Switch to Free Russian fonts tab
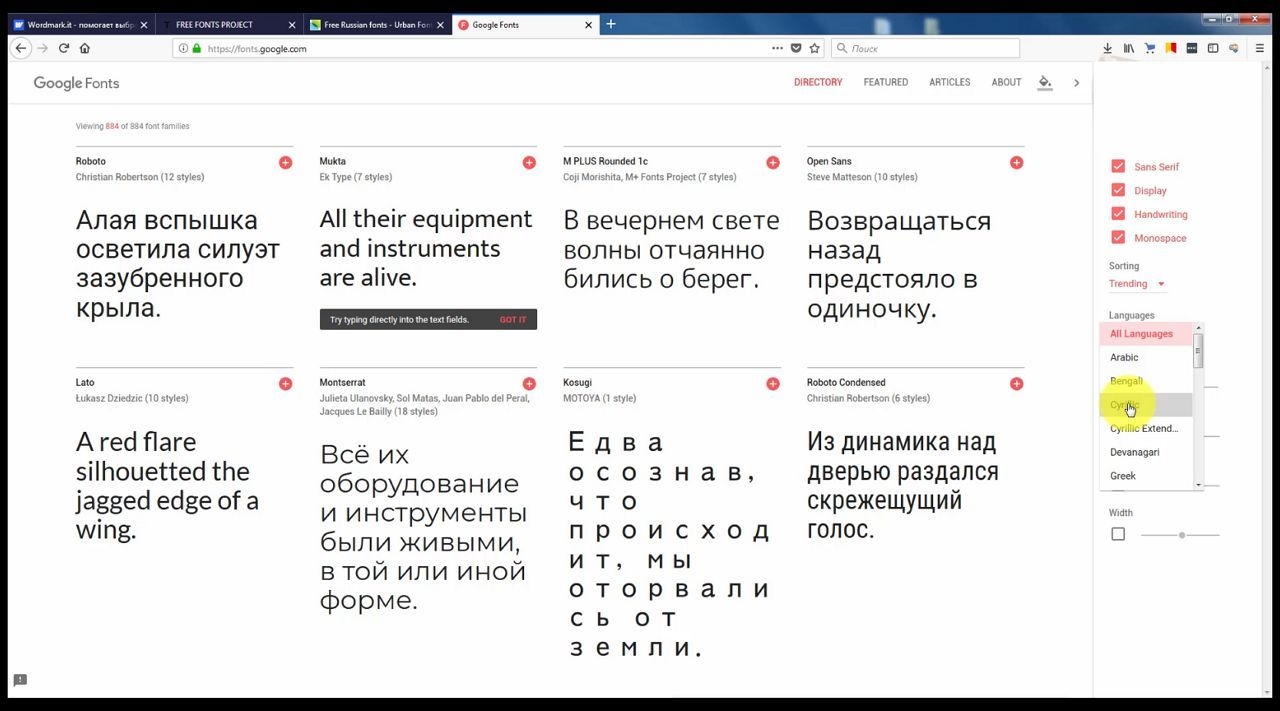The height and width of the screenshot is (711, 1280). click(x=376, y=24)
